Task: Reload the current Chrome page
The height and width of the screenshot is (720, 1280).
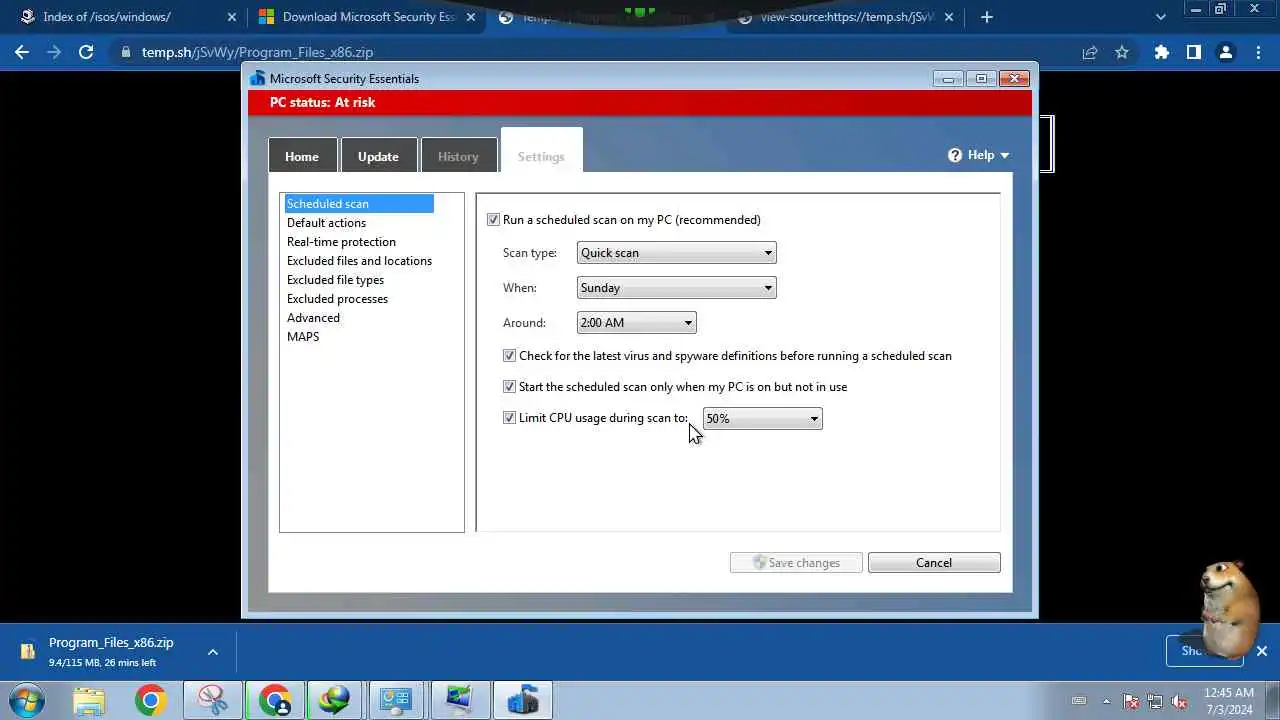Action: pos(86,52)
